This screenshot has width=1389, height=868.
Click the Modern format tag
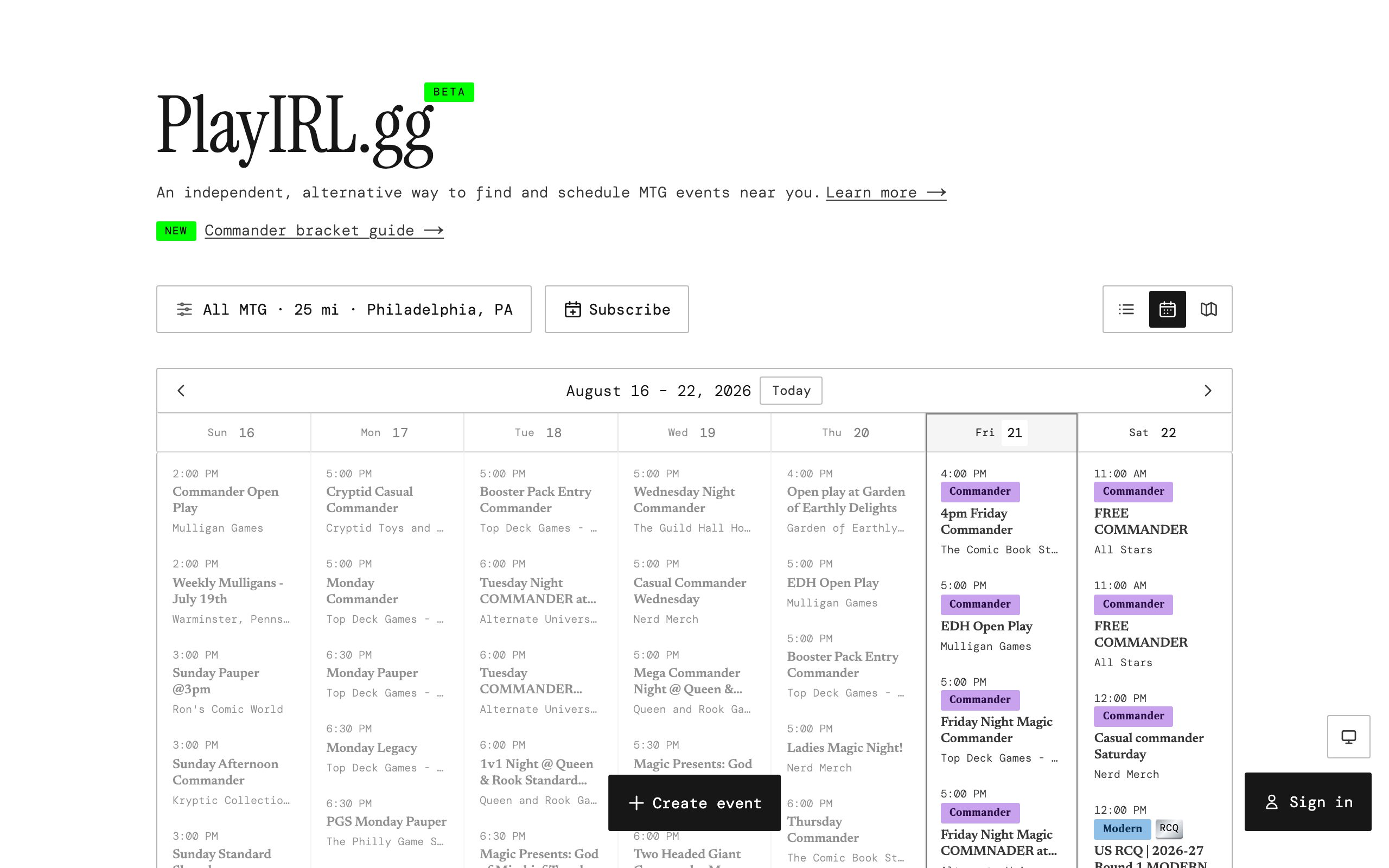point(1122,828)
